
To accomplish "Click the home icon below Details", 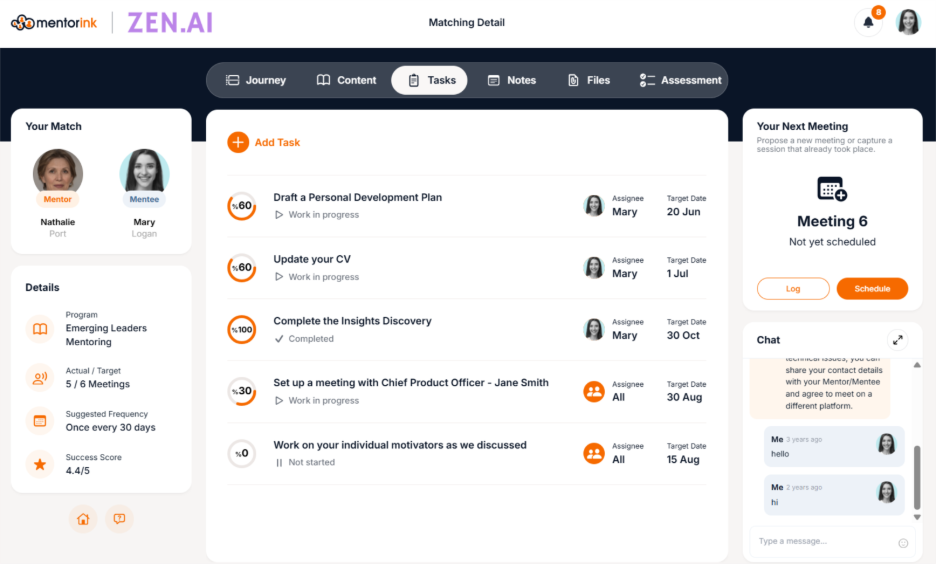I will coord(83,519).
